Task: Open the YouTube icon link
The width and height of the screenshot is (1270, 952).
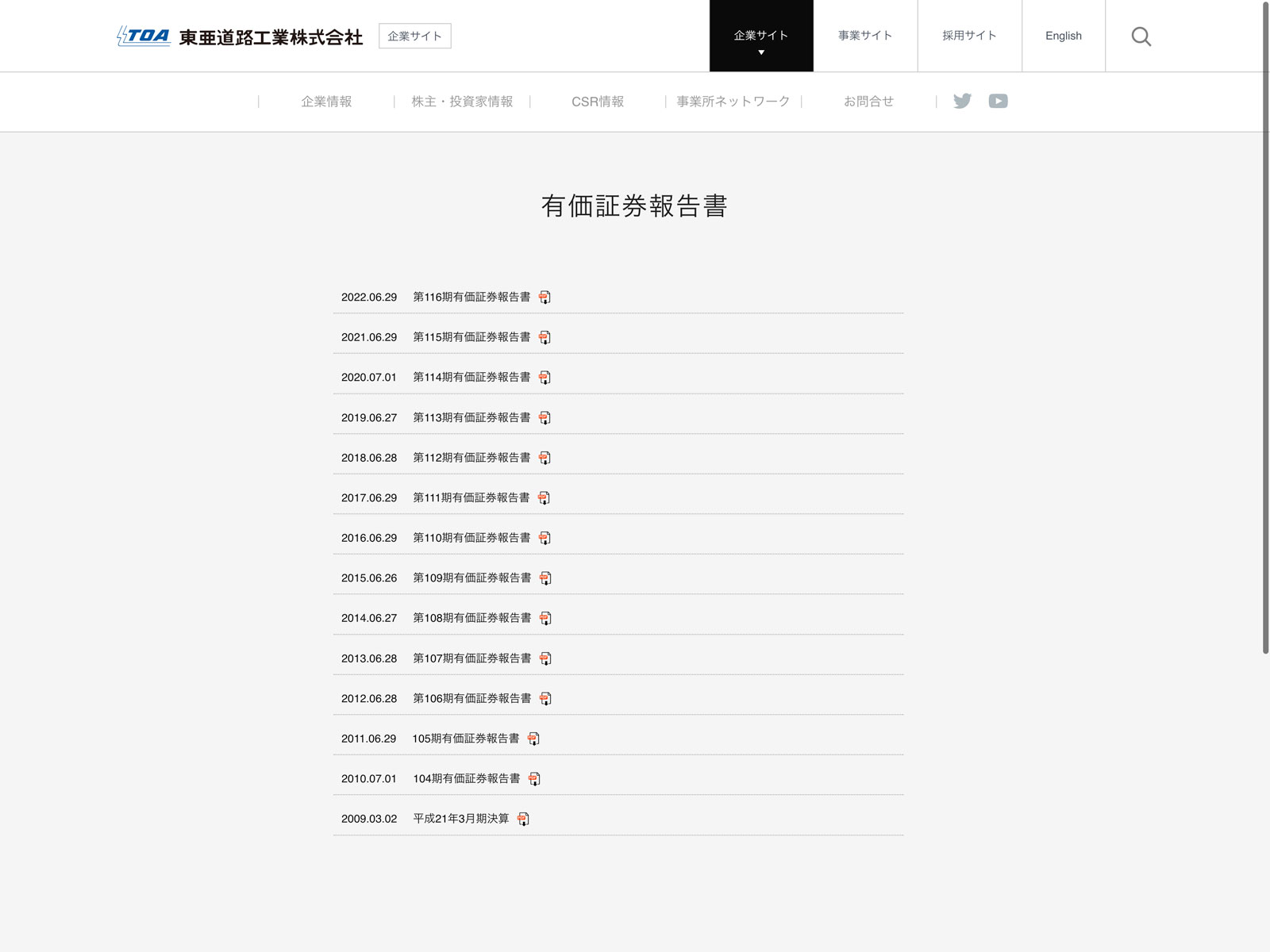Action: pyautogui.click(x=998, y=101)
